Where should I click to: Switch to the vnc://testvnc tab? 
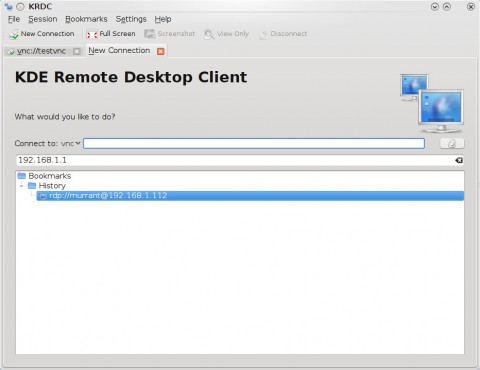41,51
